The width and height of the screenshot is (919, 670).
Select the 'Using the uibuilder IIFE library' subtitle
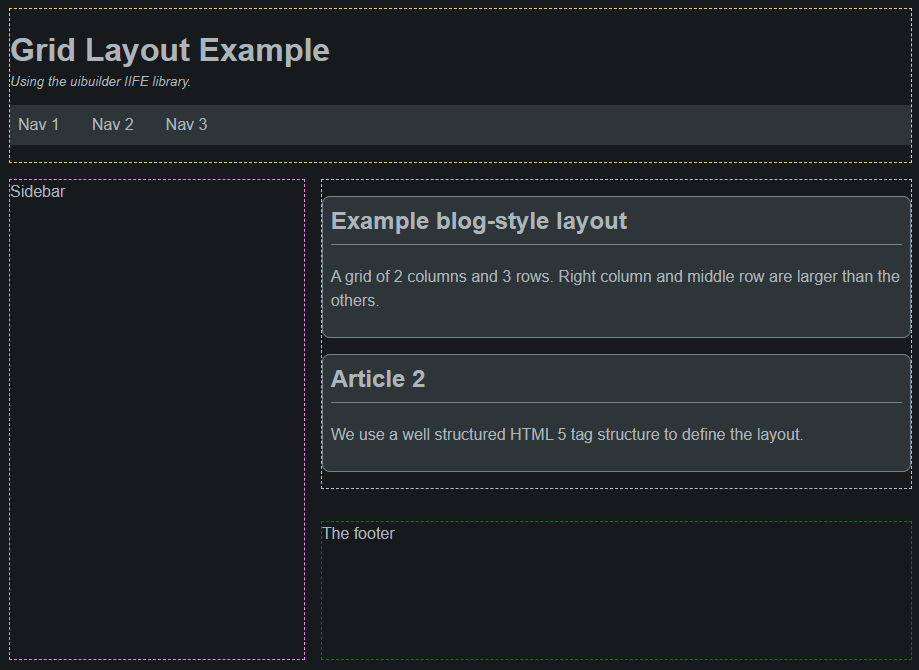pos(99,81)
